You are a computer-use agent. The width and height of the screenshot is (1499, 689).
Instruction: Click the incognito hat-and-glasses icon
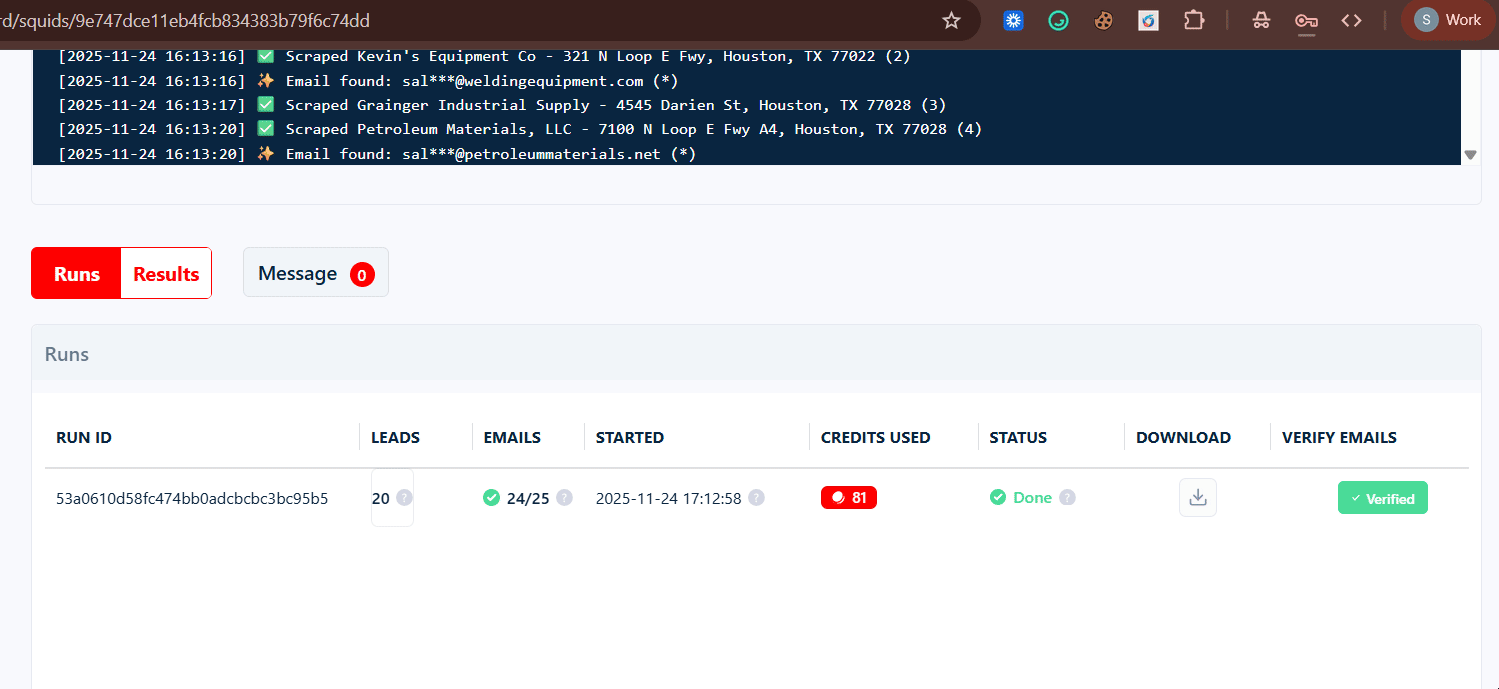click(1261, 20)
